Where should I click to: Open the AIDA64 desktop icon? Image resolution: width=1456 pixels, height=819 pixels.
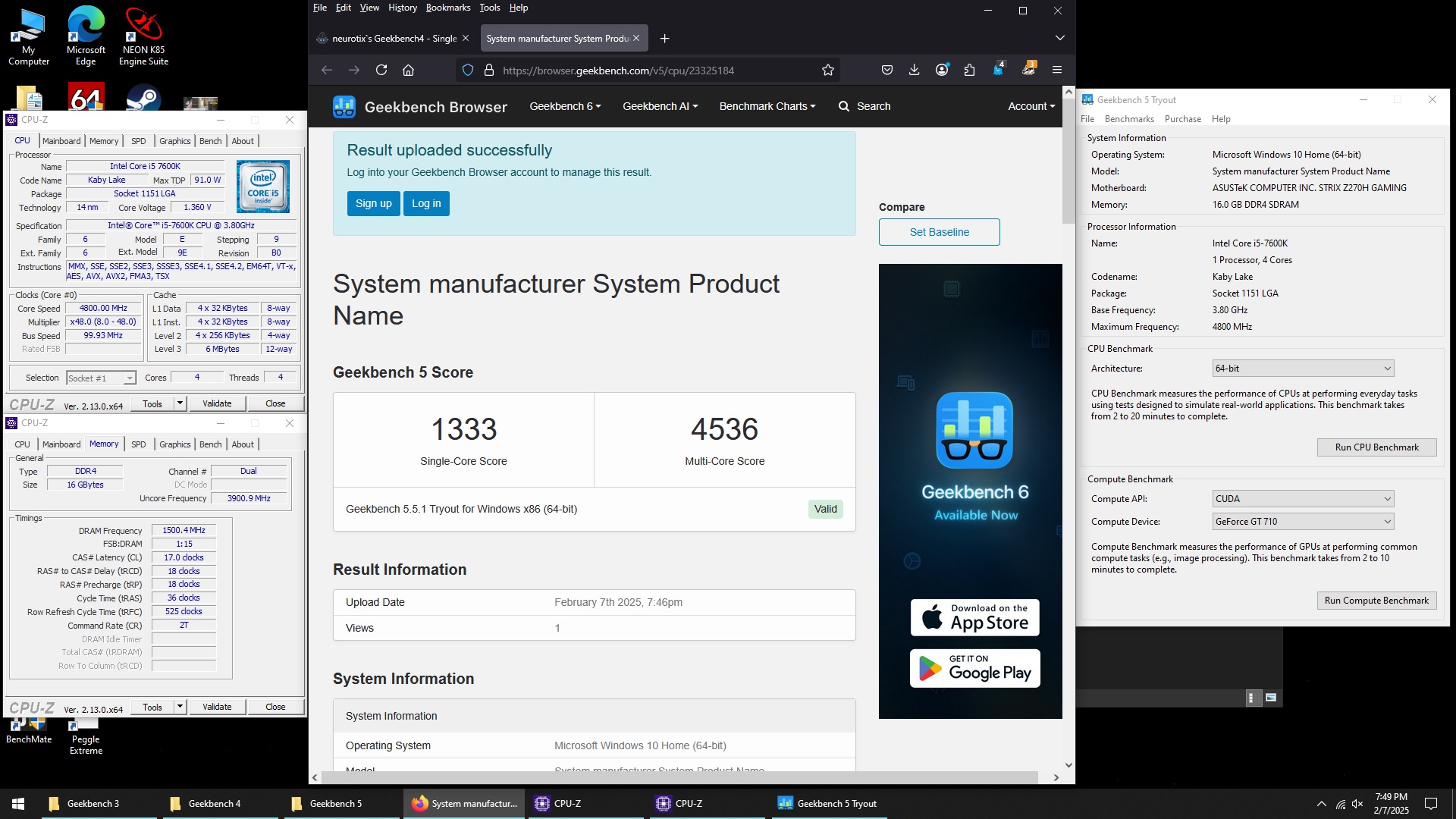86,99
